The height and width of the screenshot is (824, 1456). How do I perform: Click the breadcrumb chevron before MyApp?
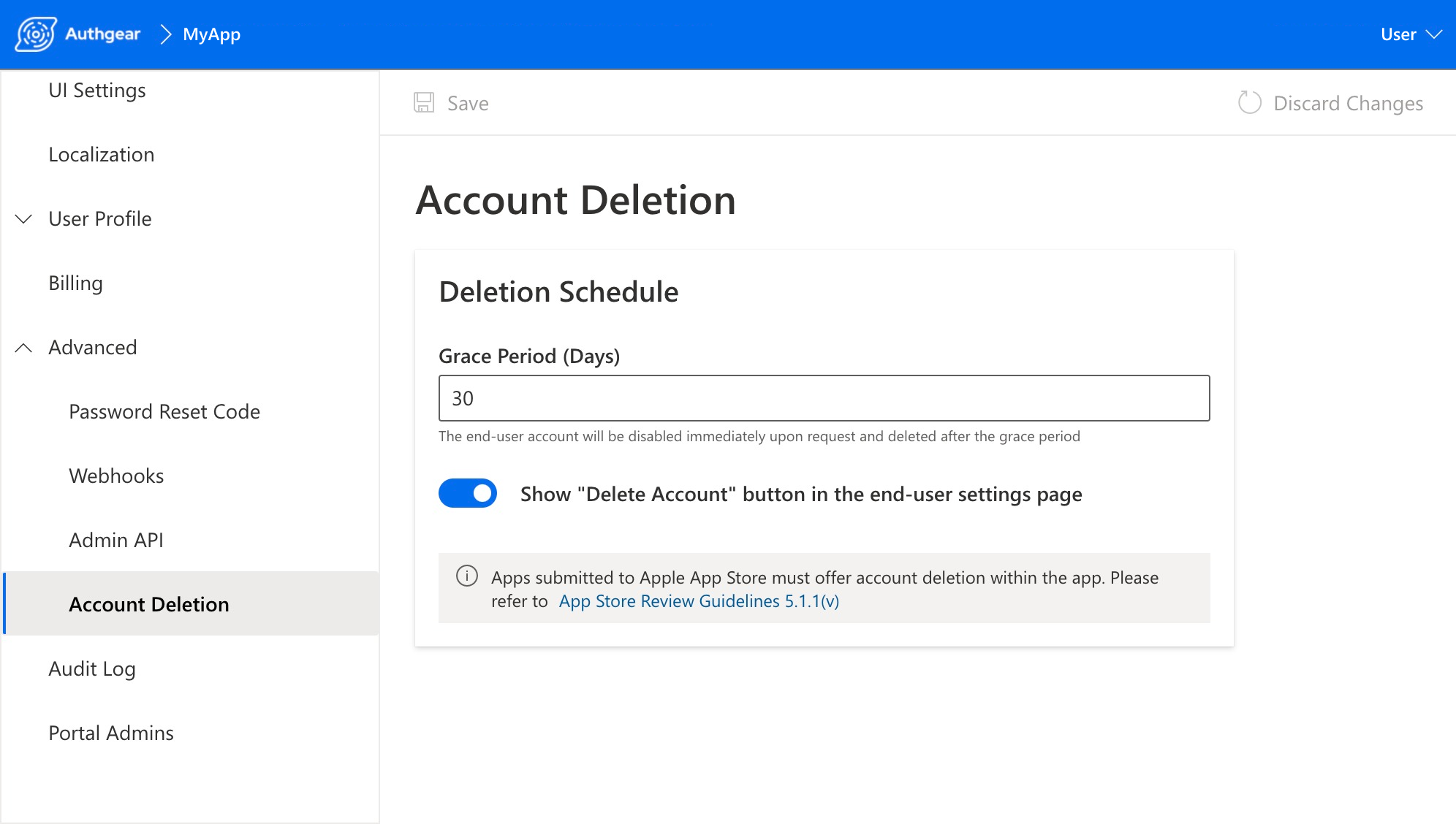tap(166, 34)
